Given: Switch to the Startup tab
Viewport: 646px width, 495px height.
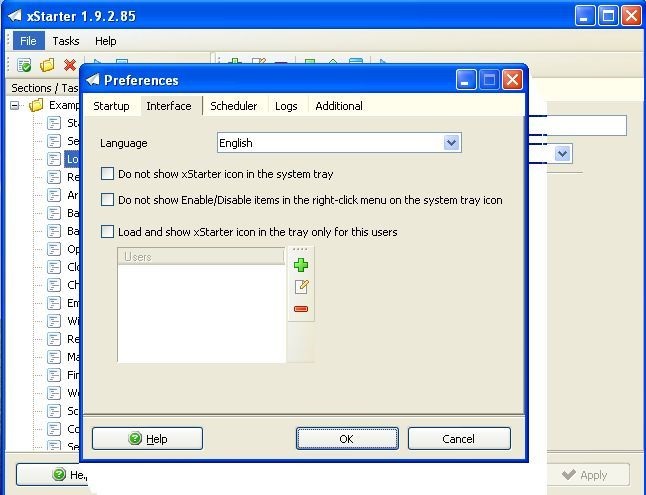Looking at the screenshot, I should pos(111,106).
